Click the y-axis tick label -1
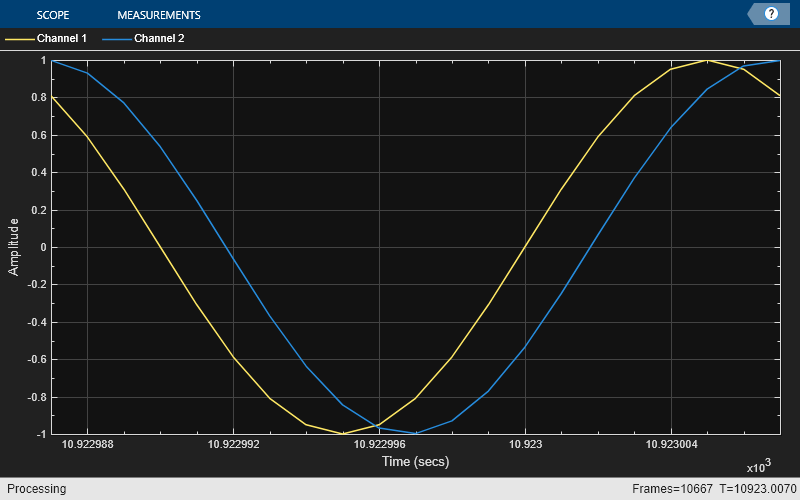This screenshot has width=800, height=500. (41, 434)
